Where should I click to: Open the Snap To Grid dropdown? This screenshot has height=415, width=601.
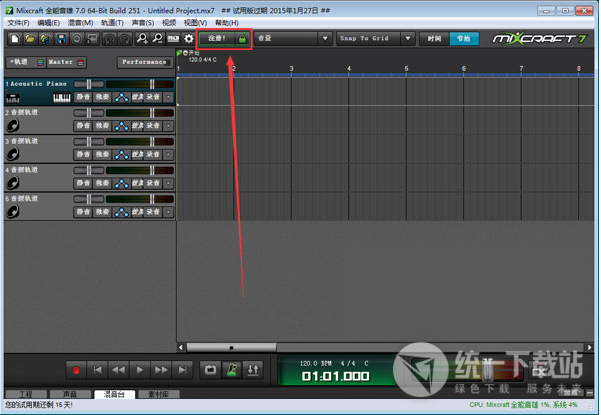pos(375,38)
